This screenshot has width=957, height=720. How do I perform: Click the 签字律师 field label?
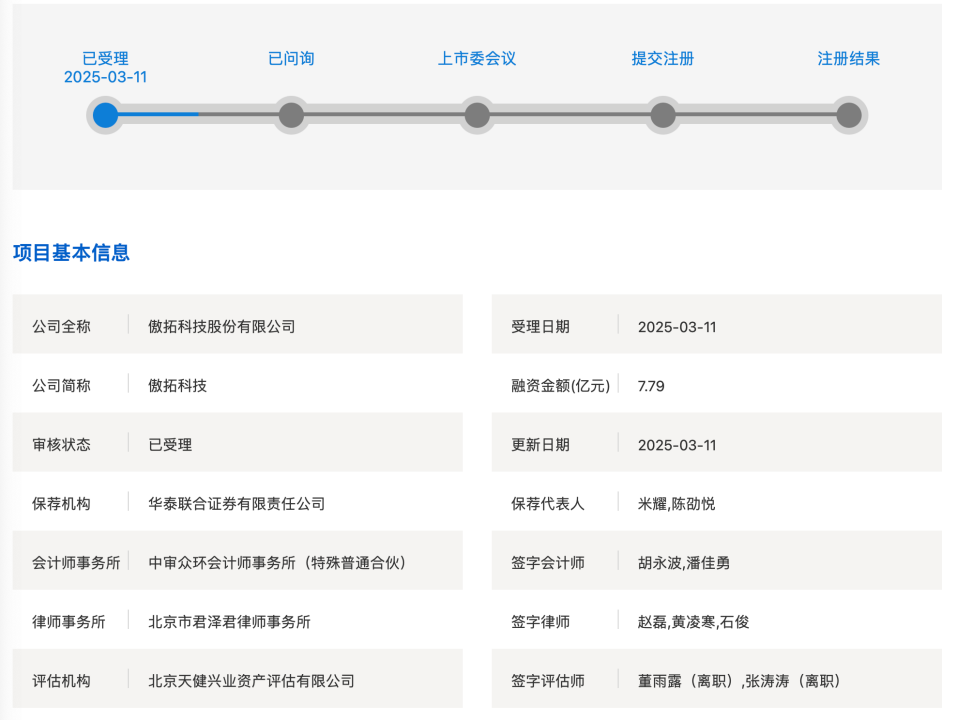540,622
